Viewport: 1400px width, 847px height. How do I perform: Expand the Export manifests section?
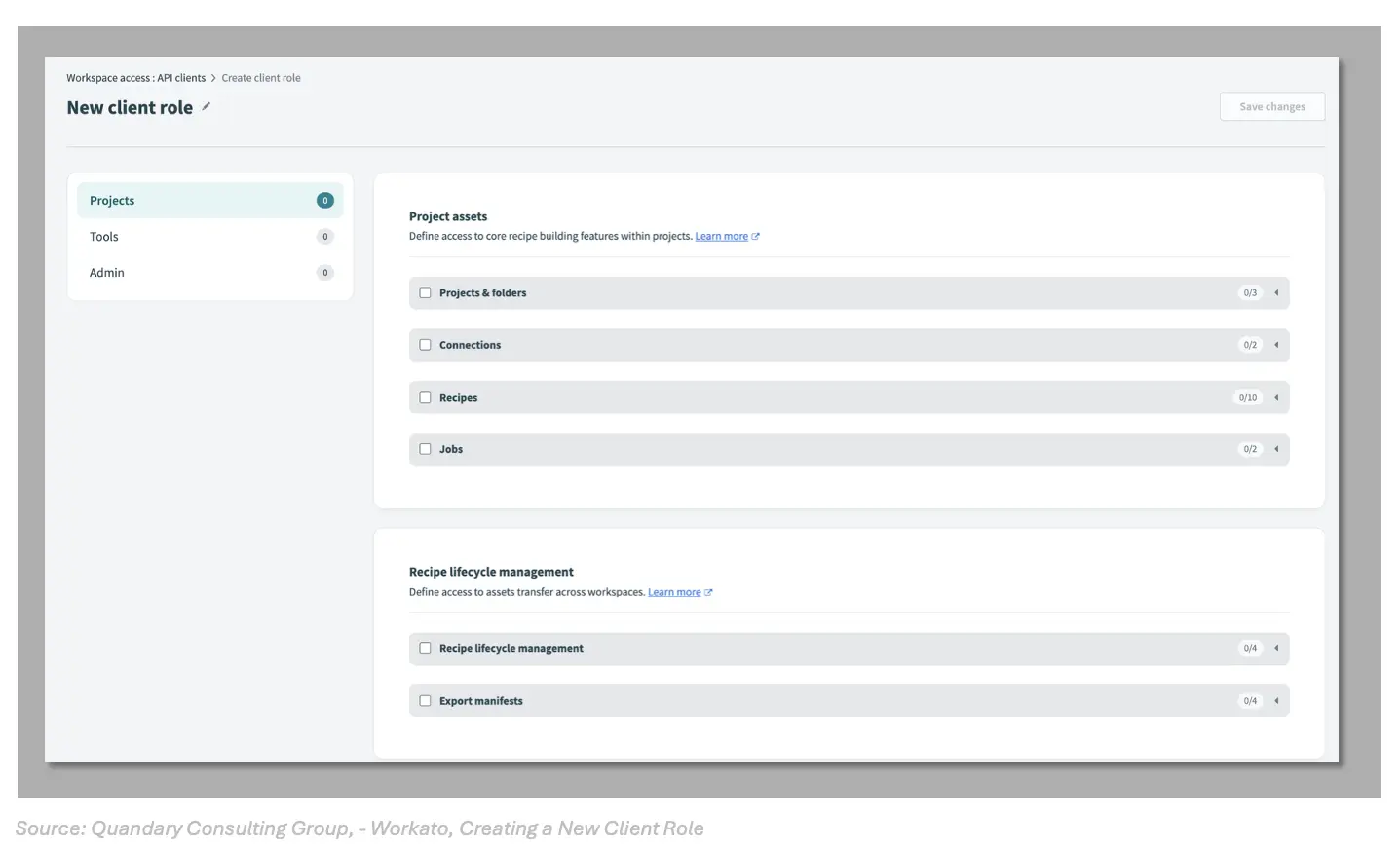(1276, 700)
